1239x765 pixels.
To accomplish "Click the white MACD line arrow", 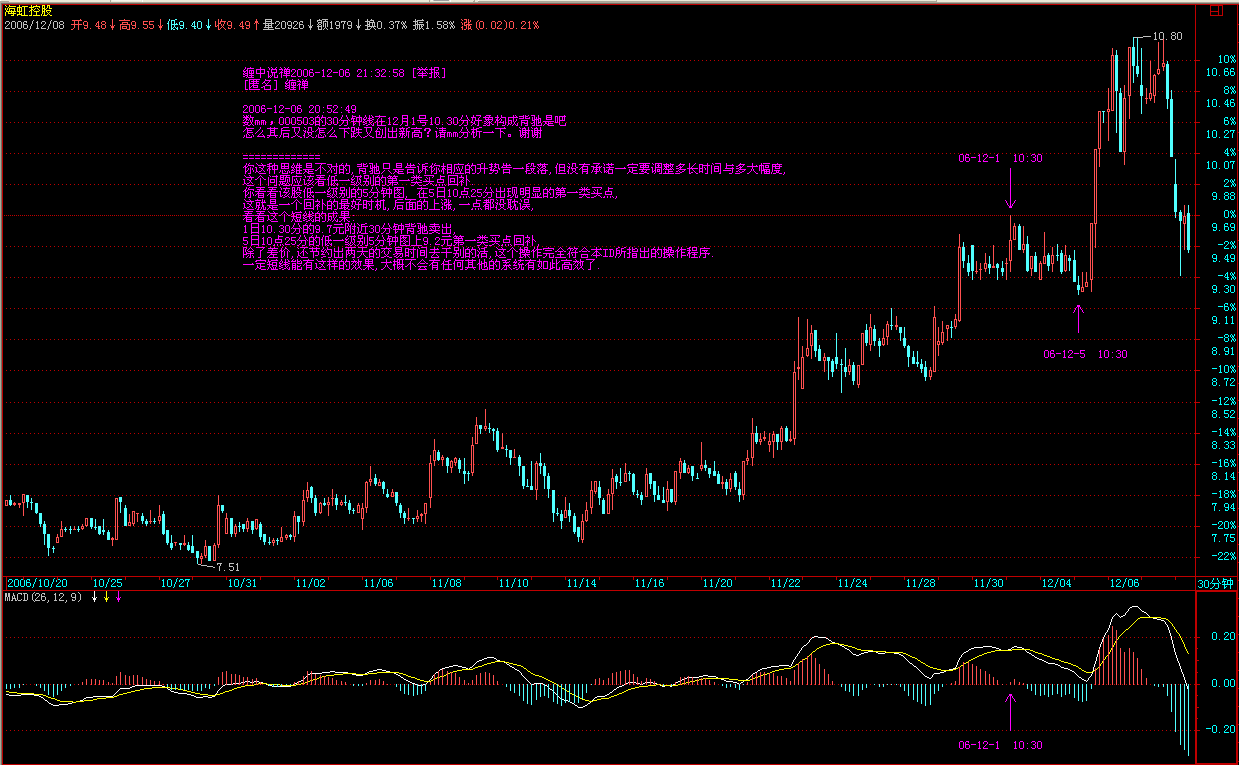I will (94, 597).
